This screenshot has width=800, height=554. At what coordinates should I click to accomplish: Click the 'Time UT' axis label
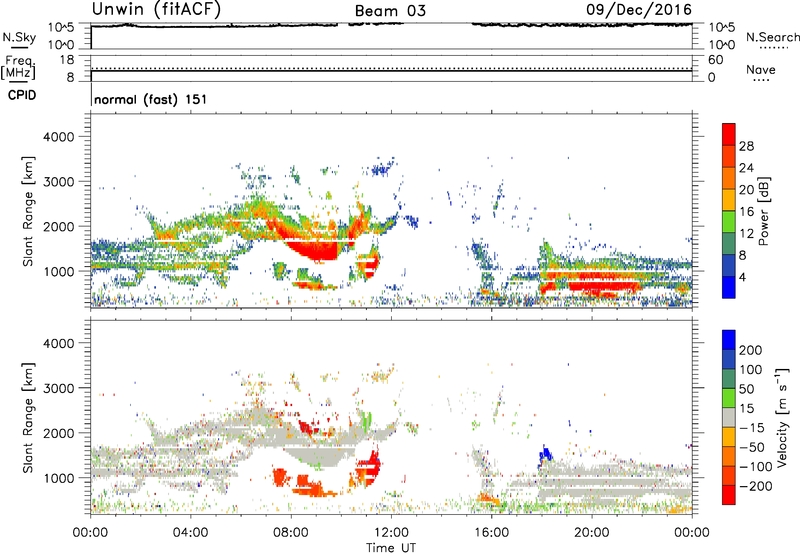pyautogui.click(x=391, y=548)
